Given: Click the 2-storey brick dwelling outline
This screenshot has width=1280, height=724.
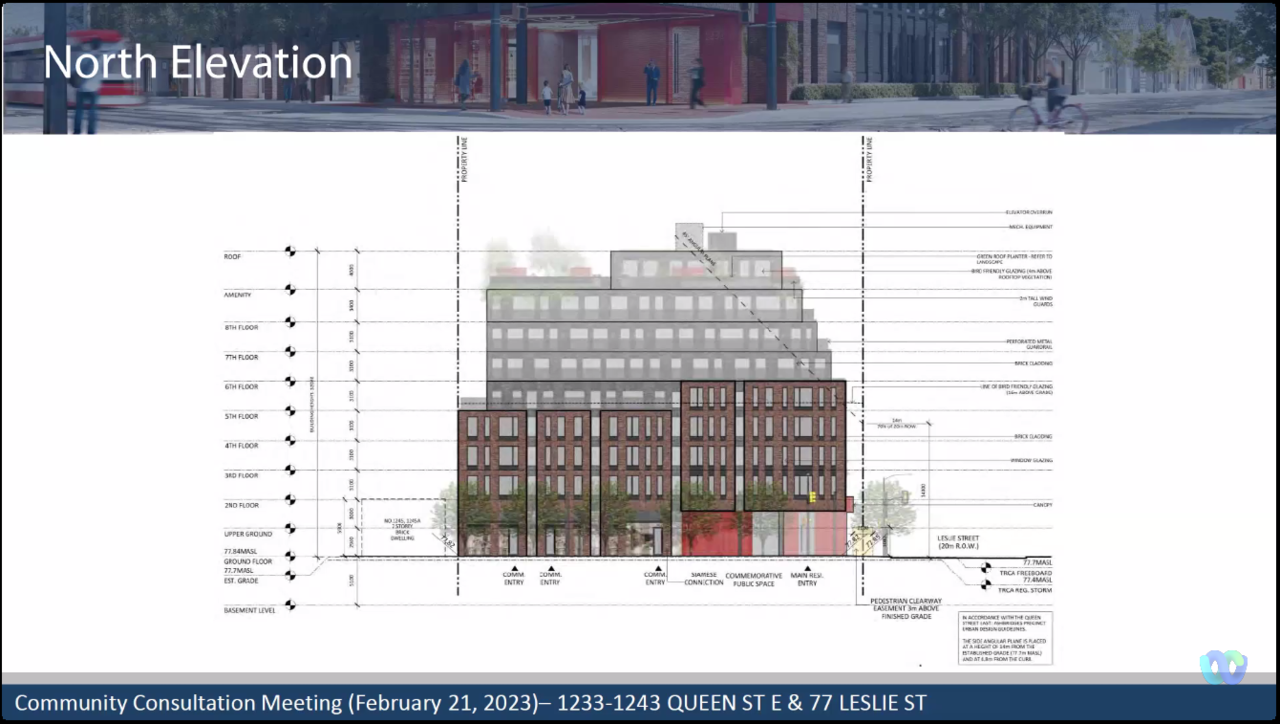Looking at the screenshot, I should point(400,527).
